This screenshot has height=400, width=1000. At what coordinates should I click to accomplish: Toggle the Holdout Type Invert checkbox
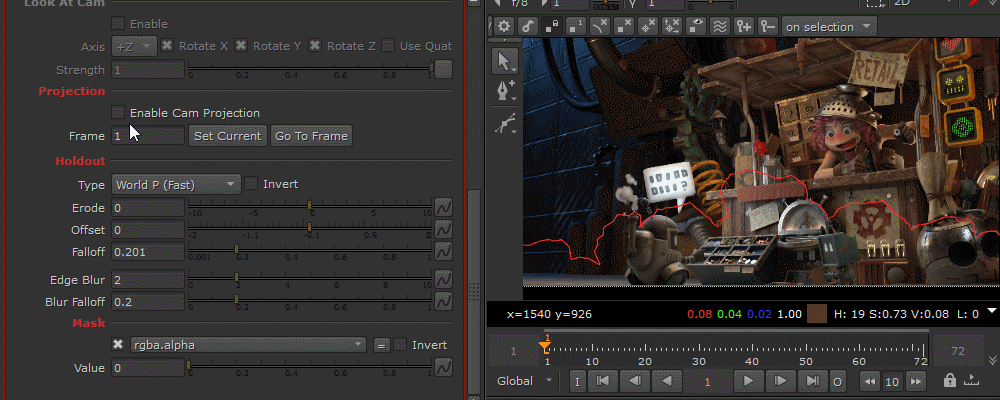pos(251,184)
